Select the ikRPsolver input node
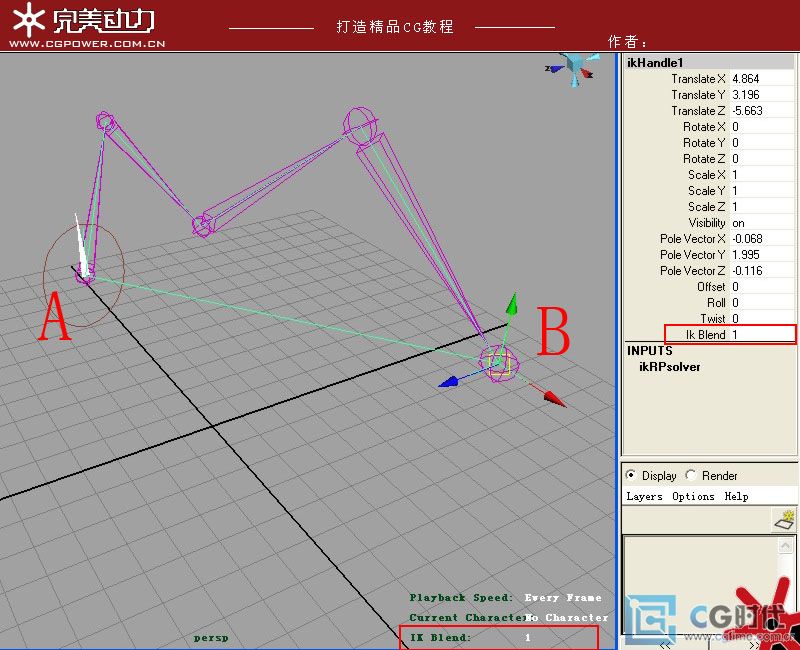The width and height of the screenshot is (800, 650). click(x=669, y=366)
